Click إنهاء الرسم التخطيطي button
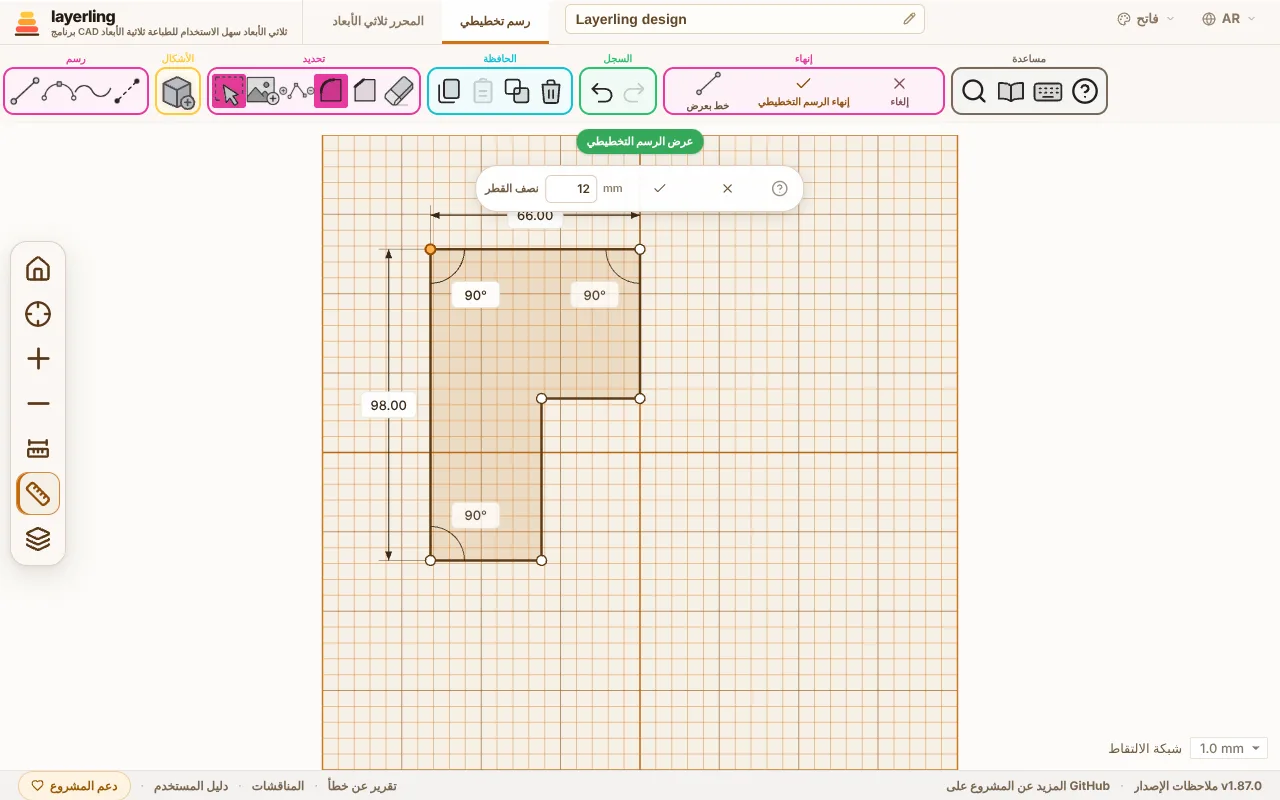This screenshot has width=1280, height=800. point(803,92)
